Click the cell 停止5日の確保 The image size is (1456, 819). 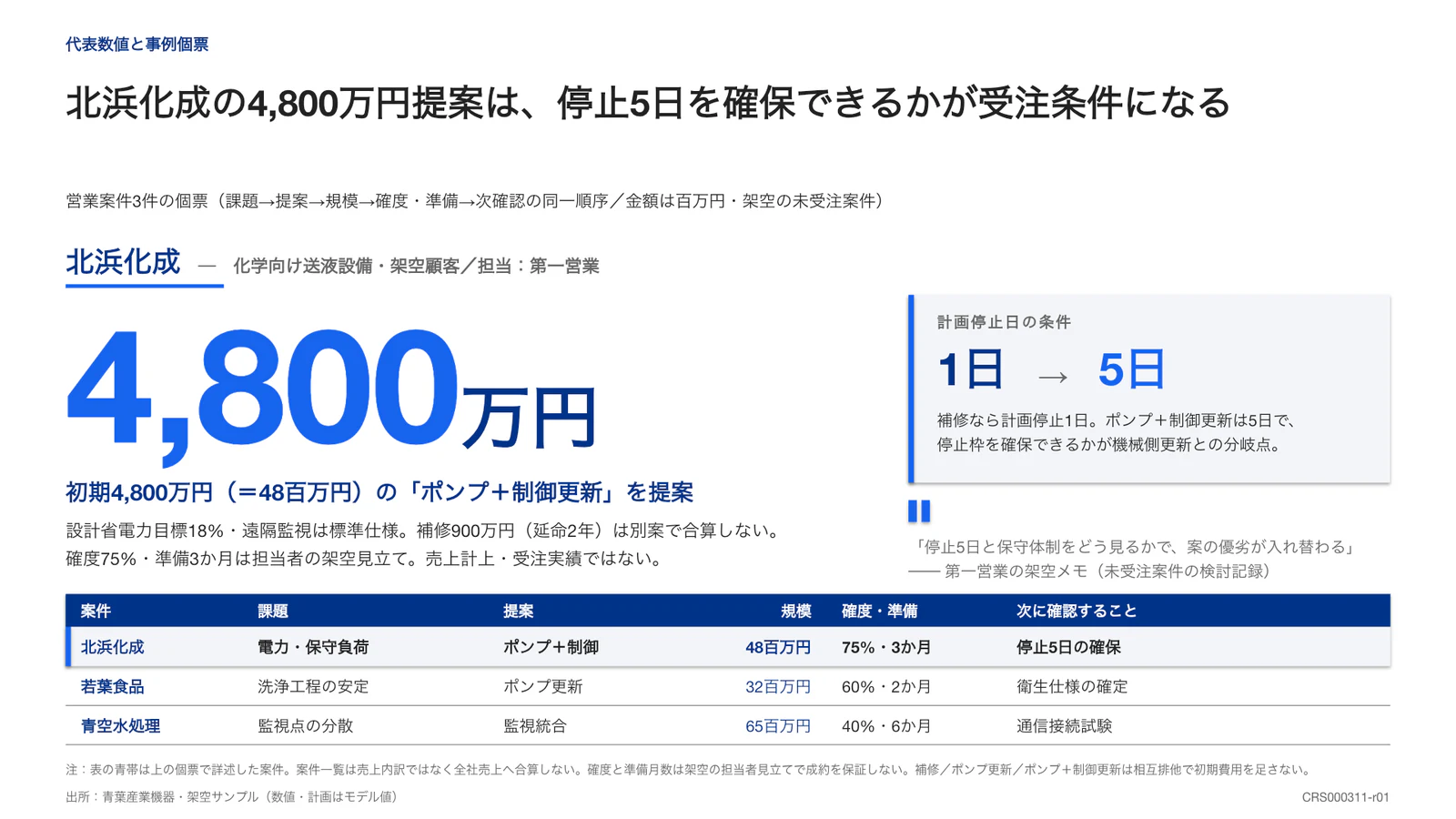pyautogui.click(x=1068, y=647)
